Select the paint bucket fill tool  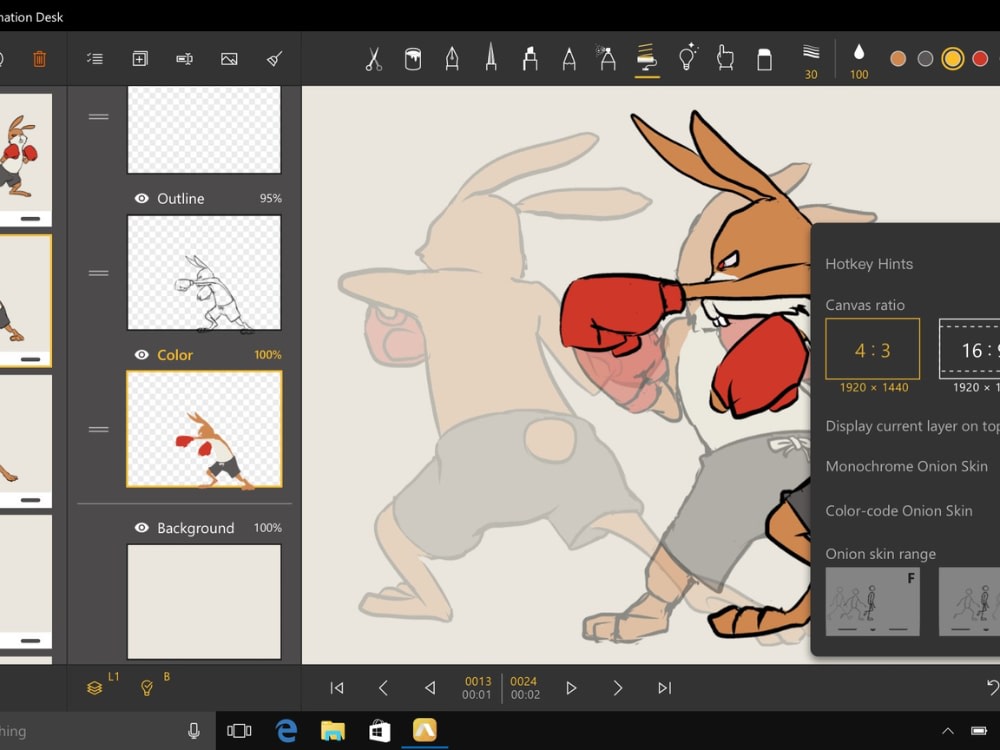click(x=413, y=59)
